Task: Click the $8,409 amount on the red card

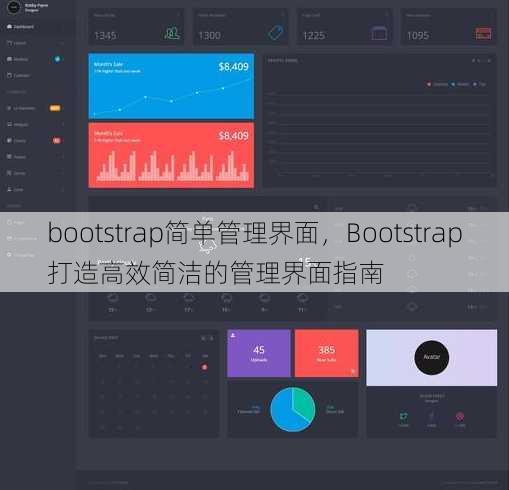Action: [x=234, y=136]
